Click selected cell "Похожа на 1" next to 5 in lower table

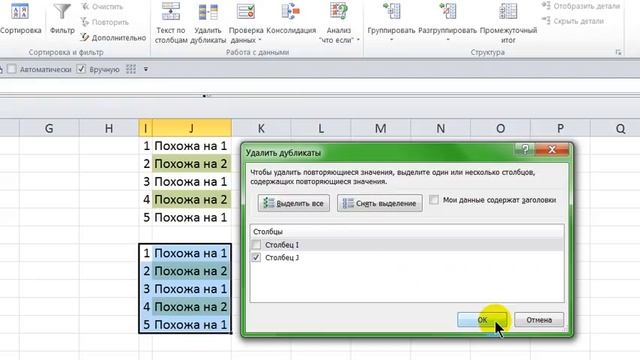point(191,325)
